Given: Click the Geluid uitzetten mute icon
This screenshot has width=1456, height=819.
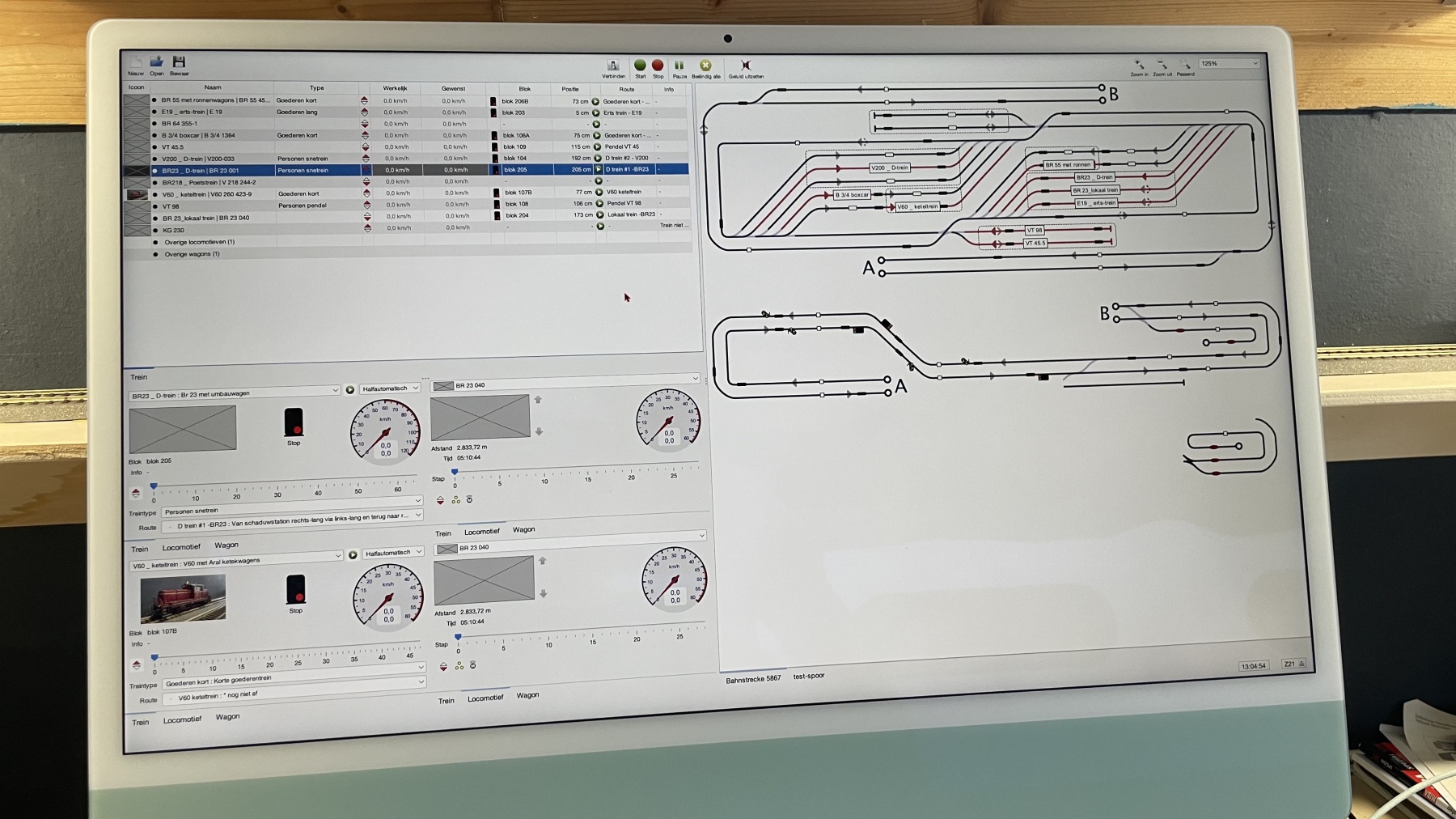Looking at the screenshot, I should [x=746, y=66].
